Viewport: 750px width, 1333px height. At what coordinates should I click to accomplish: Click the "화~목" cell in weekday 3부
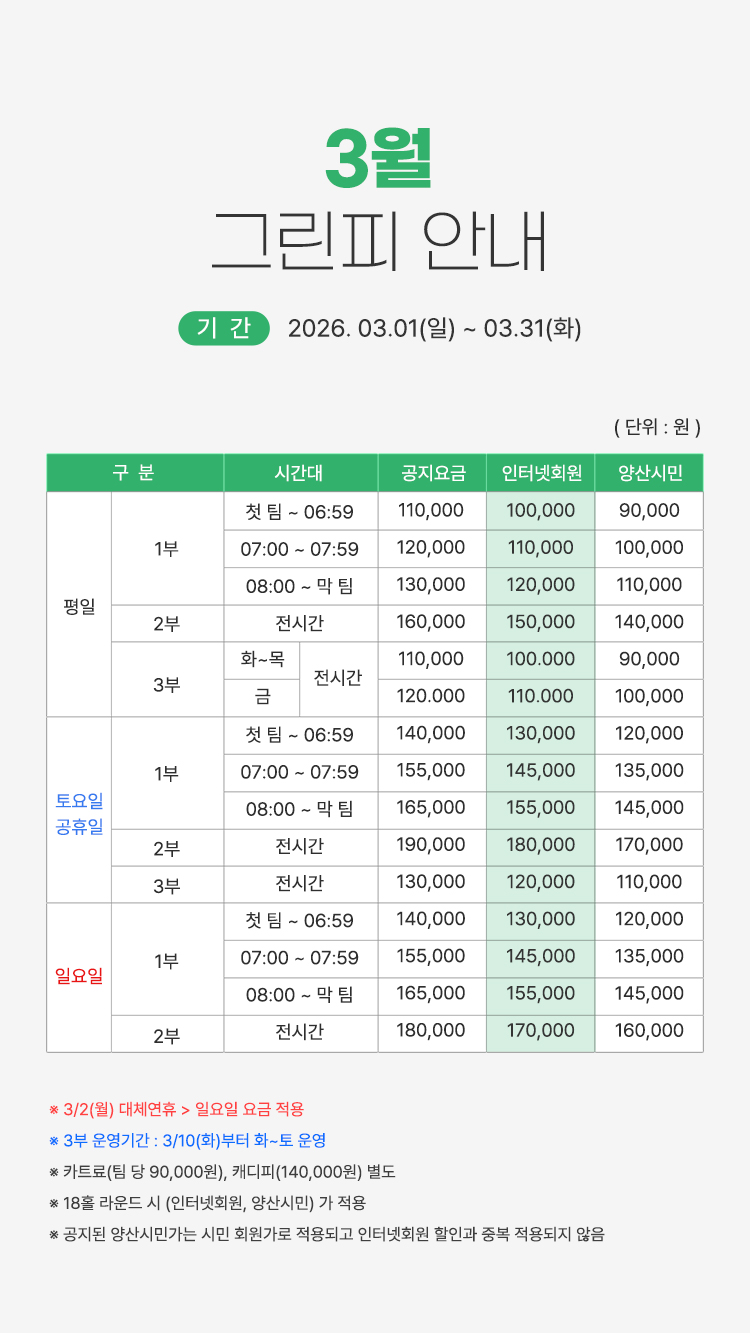coord(262,659)
